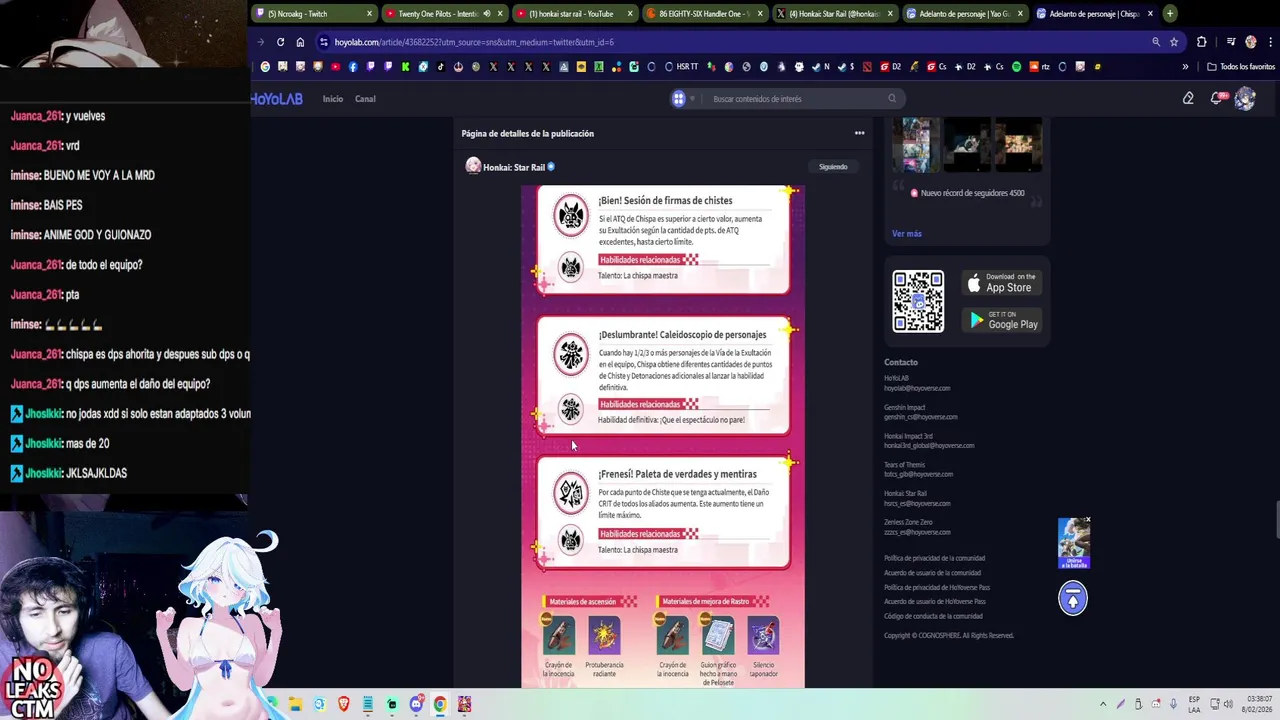Viewport: 1280px width, 720px height.
Task: Open the browser home page
Action: coord(300,42)
